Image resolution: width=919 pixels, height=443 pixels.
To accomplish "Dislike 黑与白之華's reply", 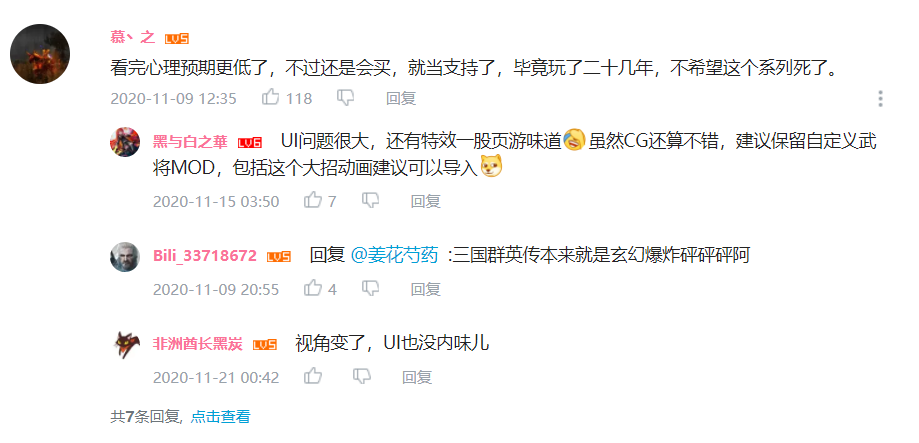I will [x=370, y=201].
